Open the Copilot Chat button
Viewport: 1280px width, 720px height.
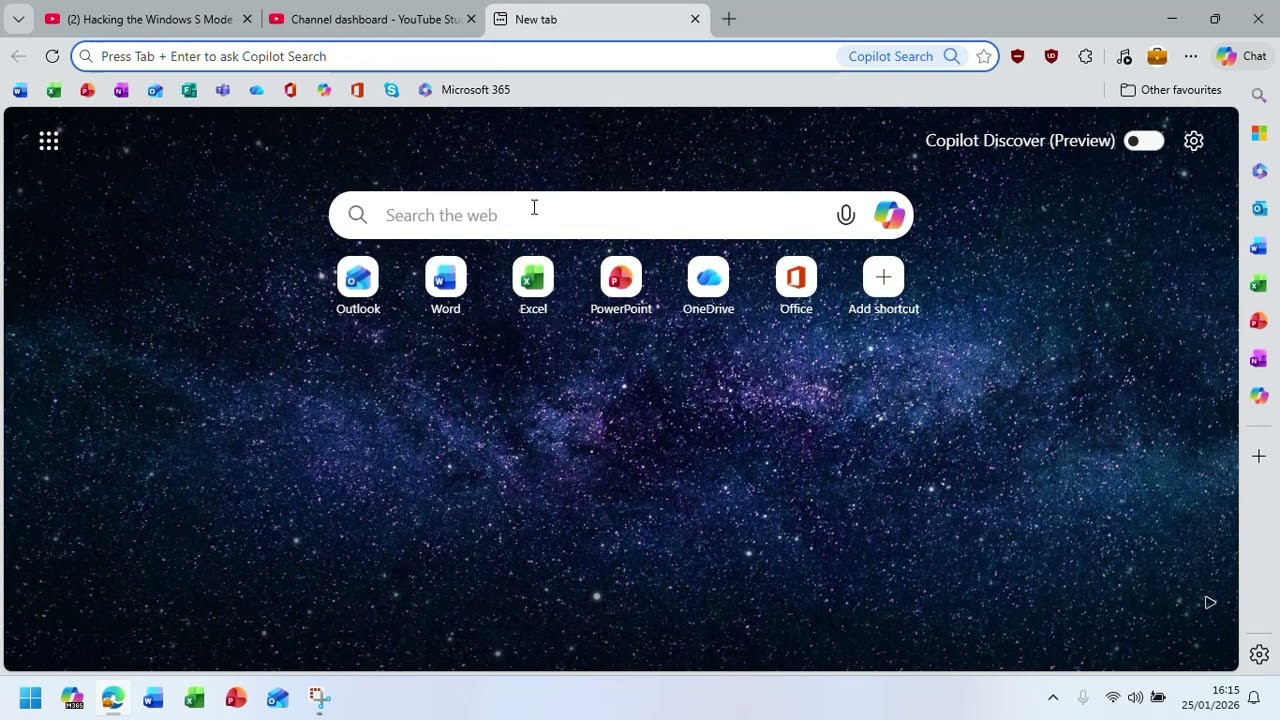coord(1242,56)
